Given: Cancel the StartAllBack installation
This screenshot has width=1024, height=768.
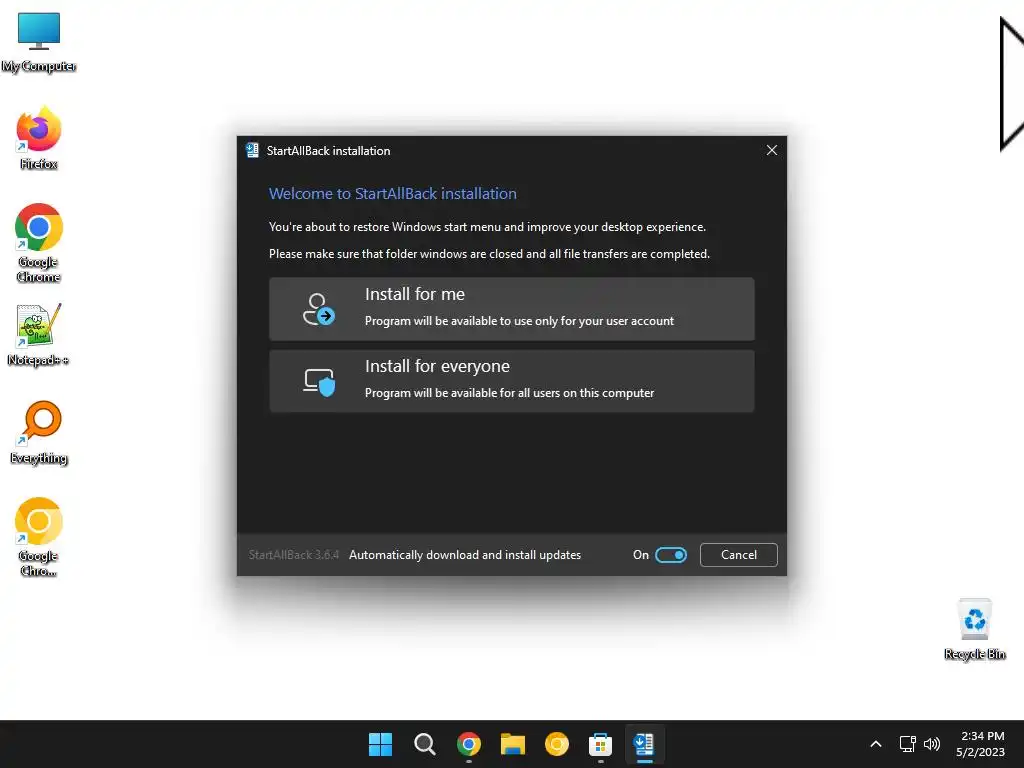Looking at the screenshot, I should point(739,554).
